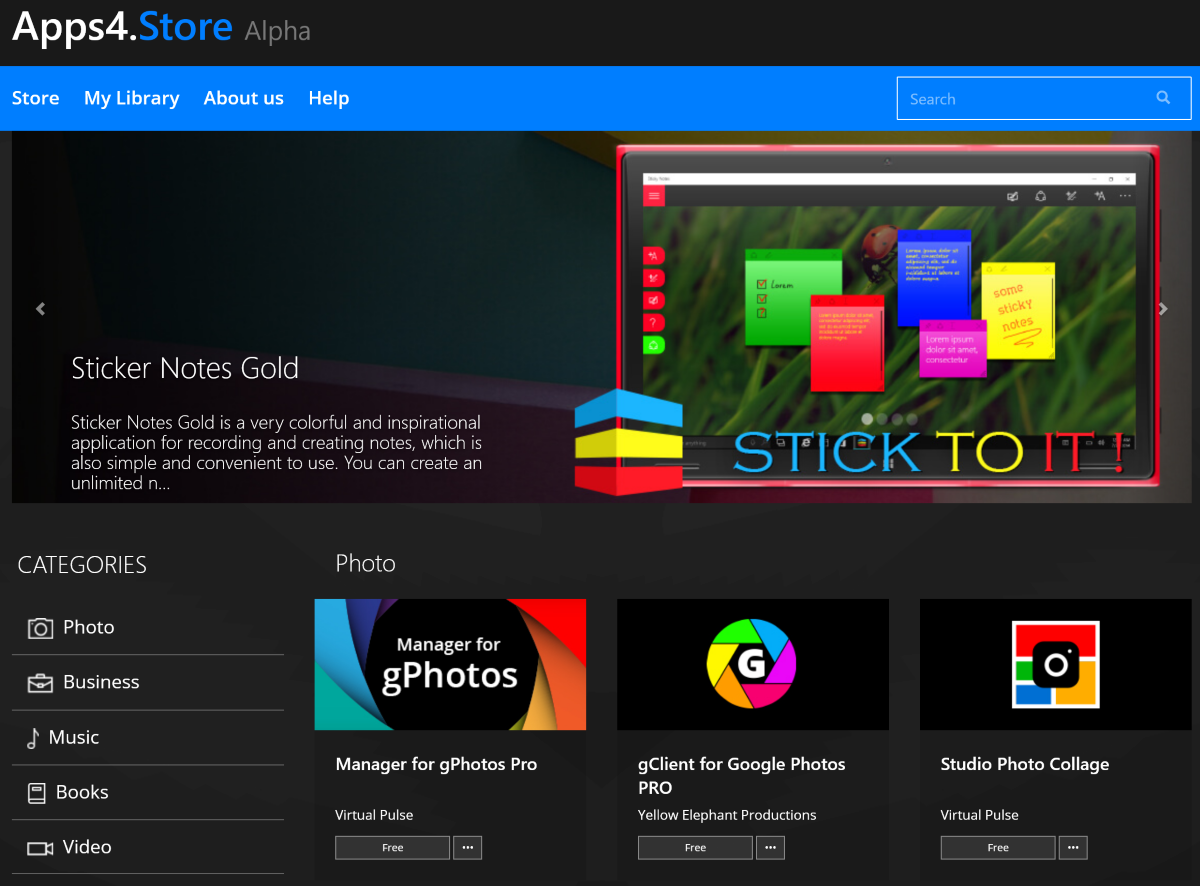
Task: Select the third carousel indicator dot
Action: pos(897,419)
